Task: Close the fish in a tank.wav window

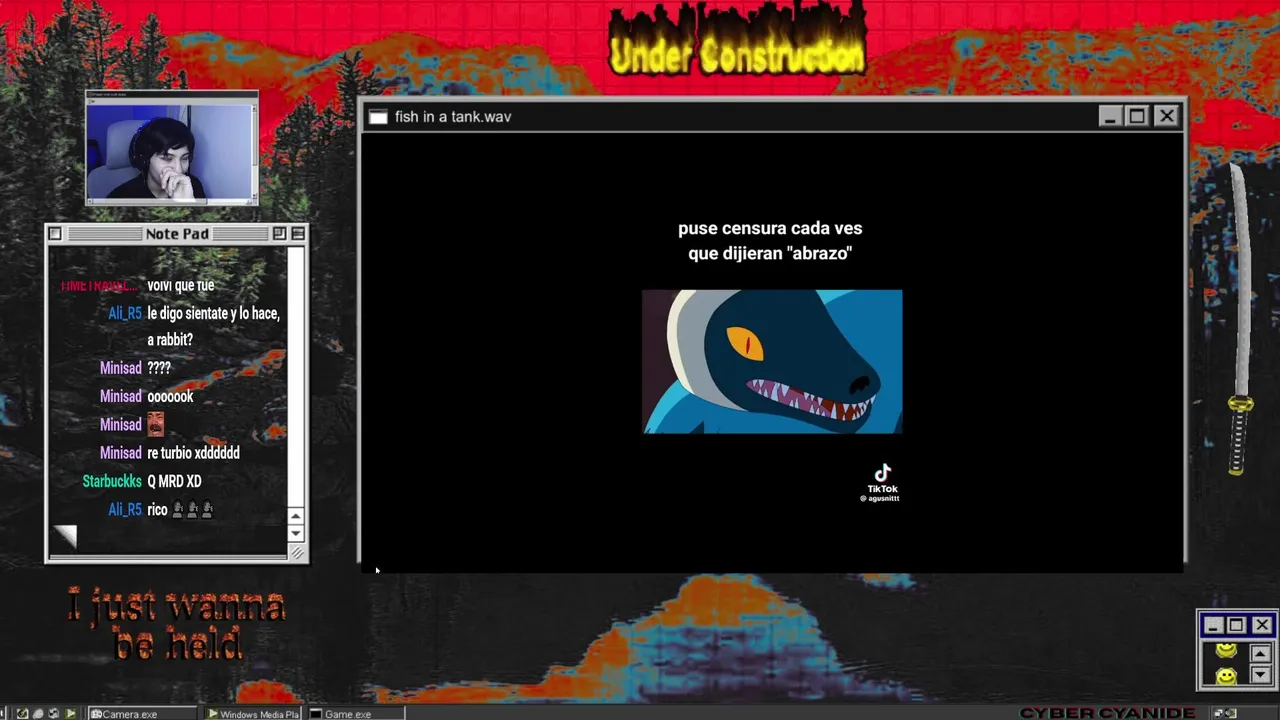Action: (1166, 116)
